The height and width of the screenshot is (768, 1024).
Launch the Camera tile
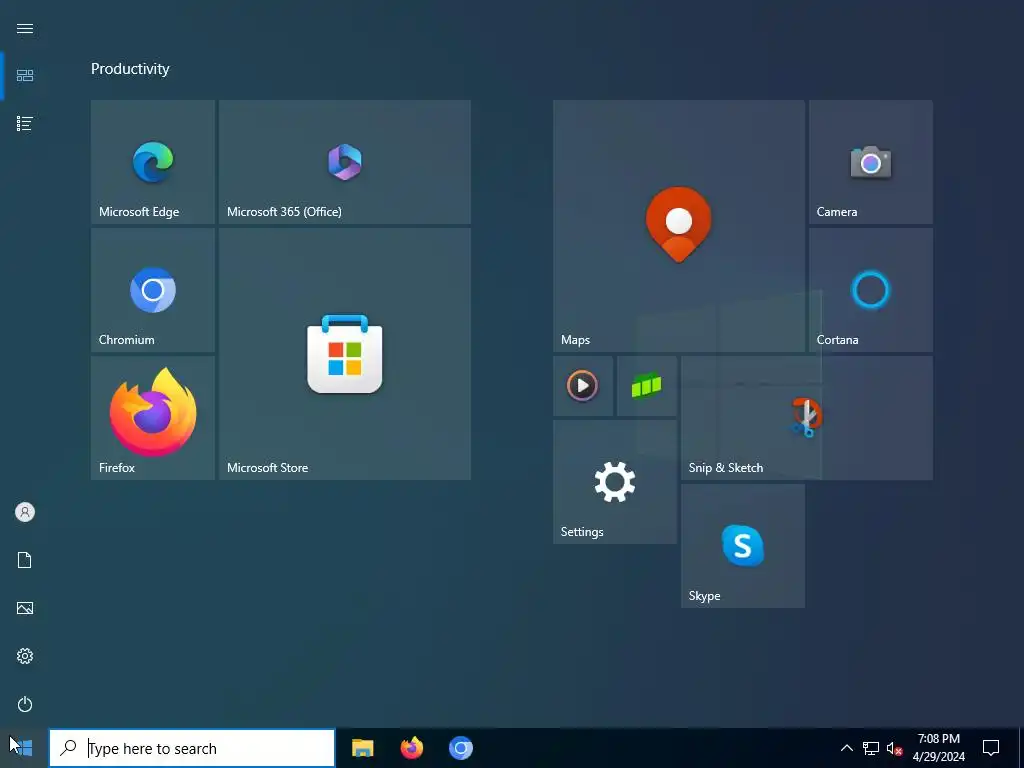[871, 162]
